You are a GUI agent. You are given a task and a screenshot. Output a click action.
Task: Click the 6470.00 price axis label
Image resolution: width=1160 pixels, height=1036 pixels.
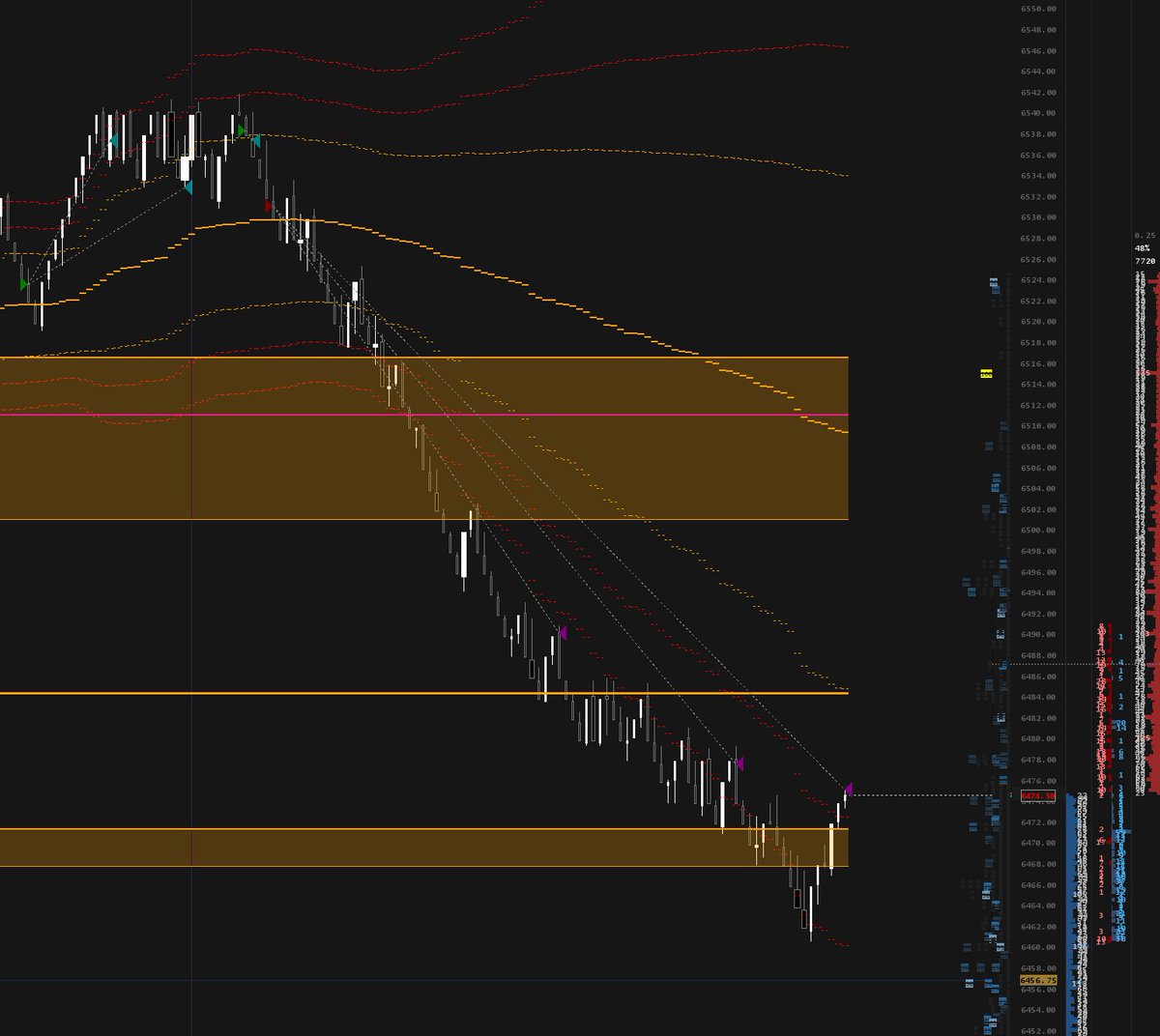click(x=1037, y=844)
